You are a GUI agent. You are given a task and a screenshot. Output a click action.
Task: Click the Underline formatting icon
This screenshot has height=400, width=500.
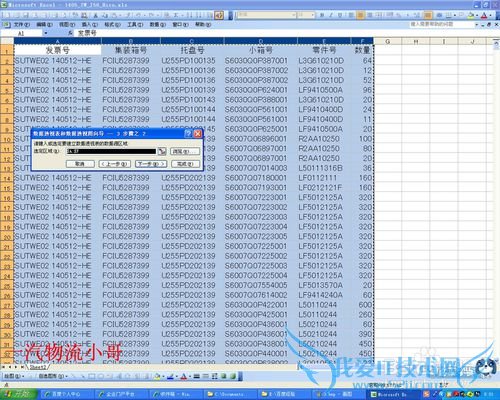[340, 15]
